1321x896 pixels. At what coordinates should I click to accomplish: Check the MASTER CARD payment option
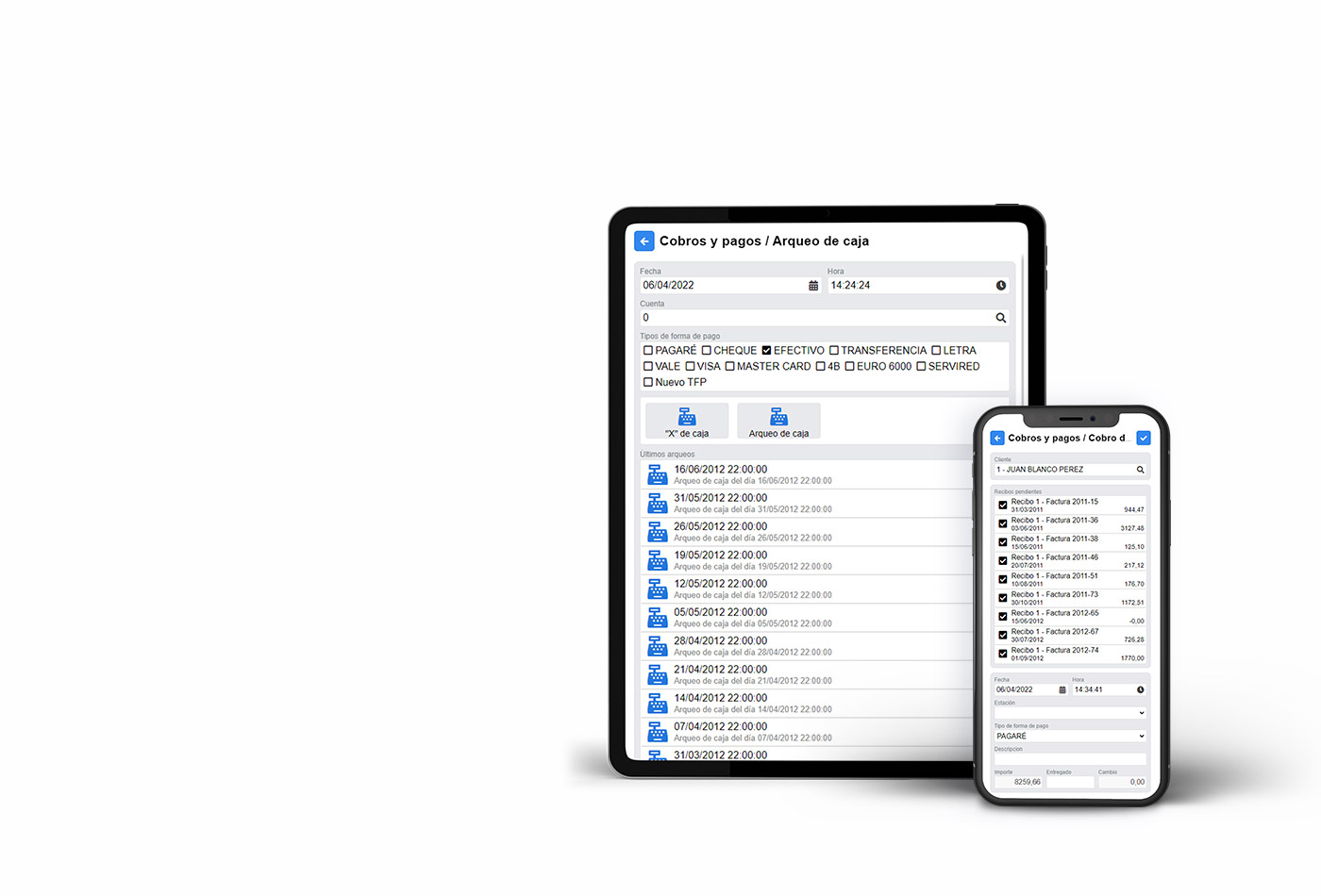click(730, 367)
